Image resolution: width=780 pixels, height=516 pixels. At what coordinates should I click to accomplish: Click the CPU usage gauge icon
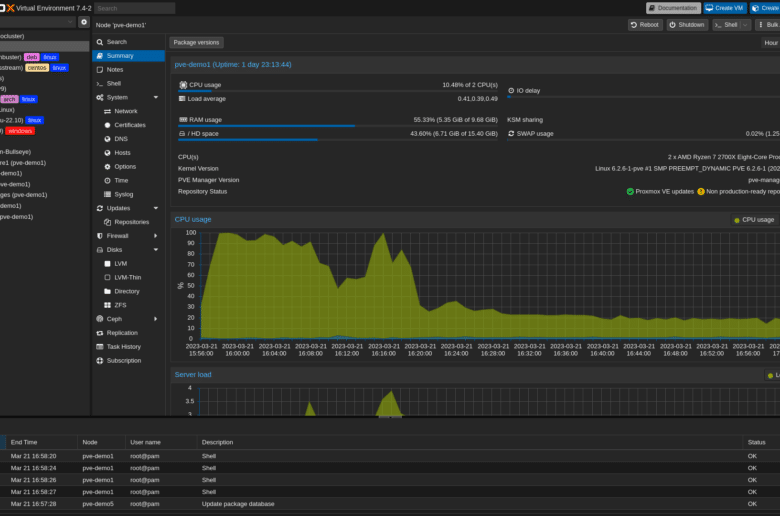point(183,85)
